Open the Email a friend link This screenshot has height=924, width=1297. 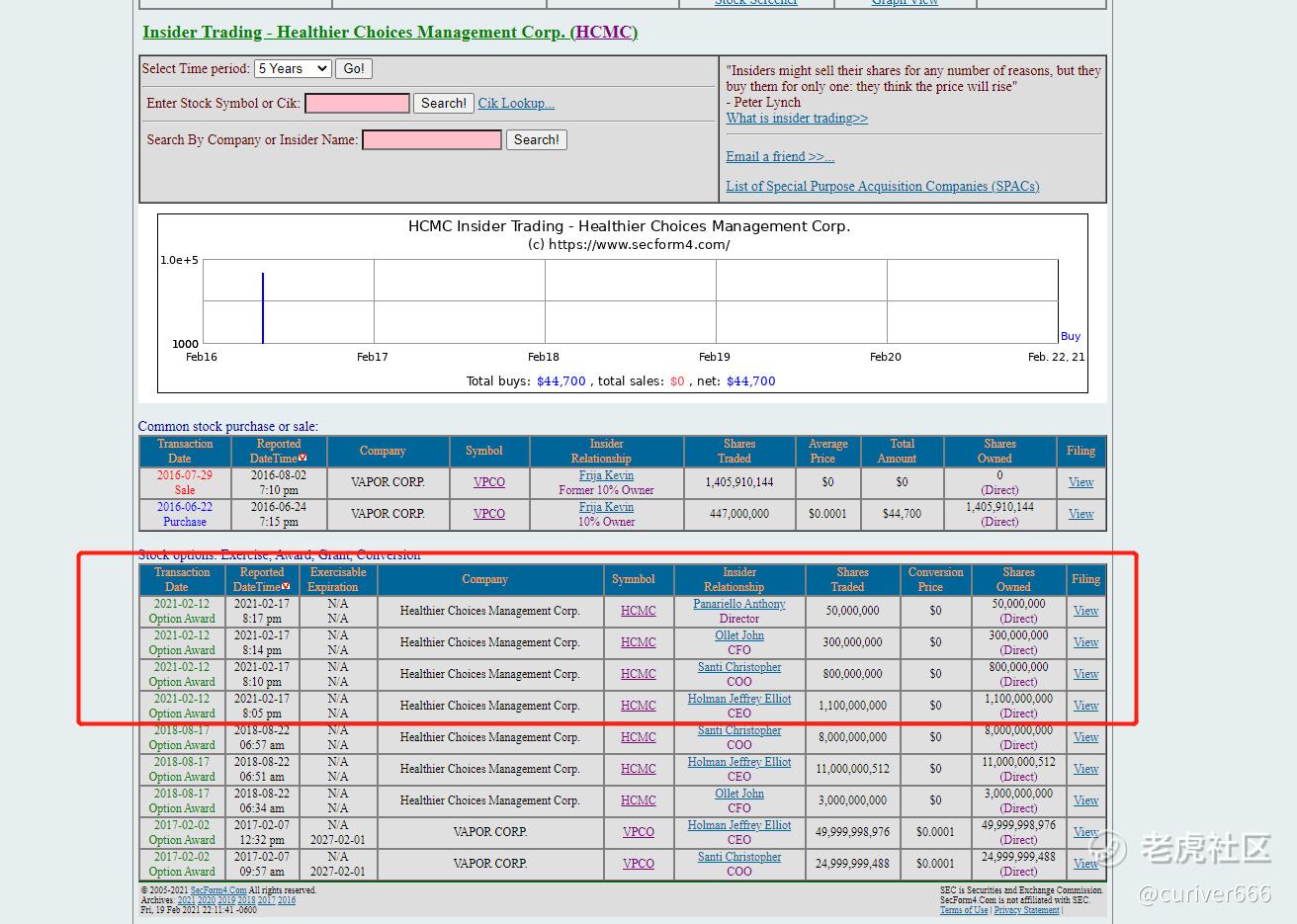(780, 156)
